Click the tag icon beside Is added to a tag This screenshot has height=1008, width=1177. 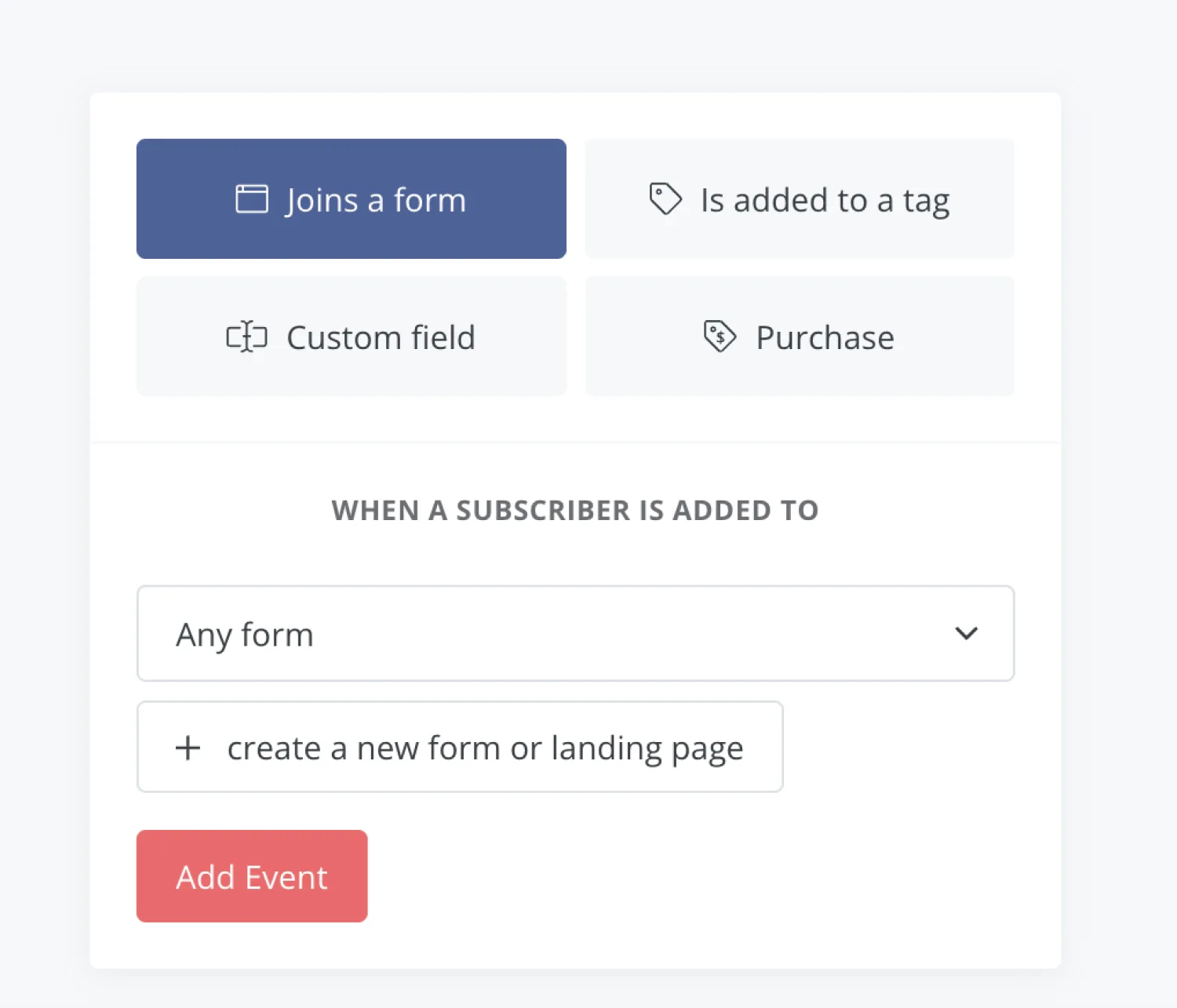[665, 198]
